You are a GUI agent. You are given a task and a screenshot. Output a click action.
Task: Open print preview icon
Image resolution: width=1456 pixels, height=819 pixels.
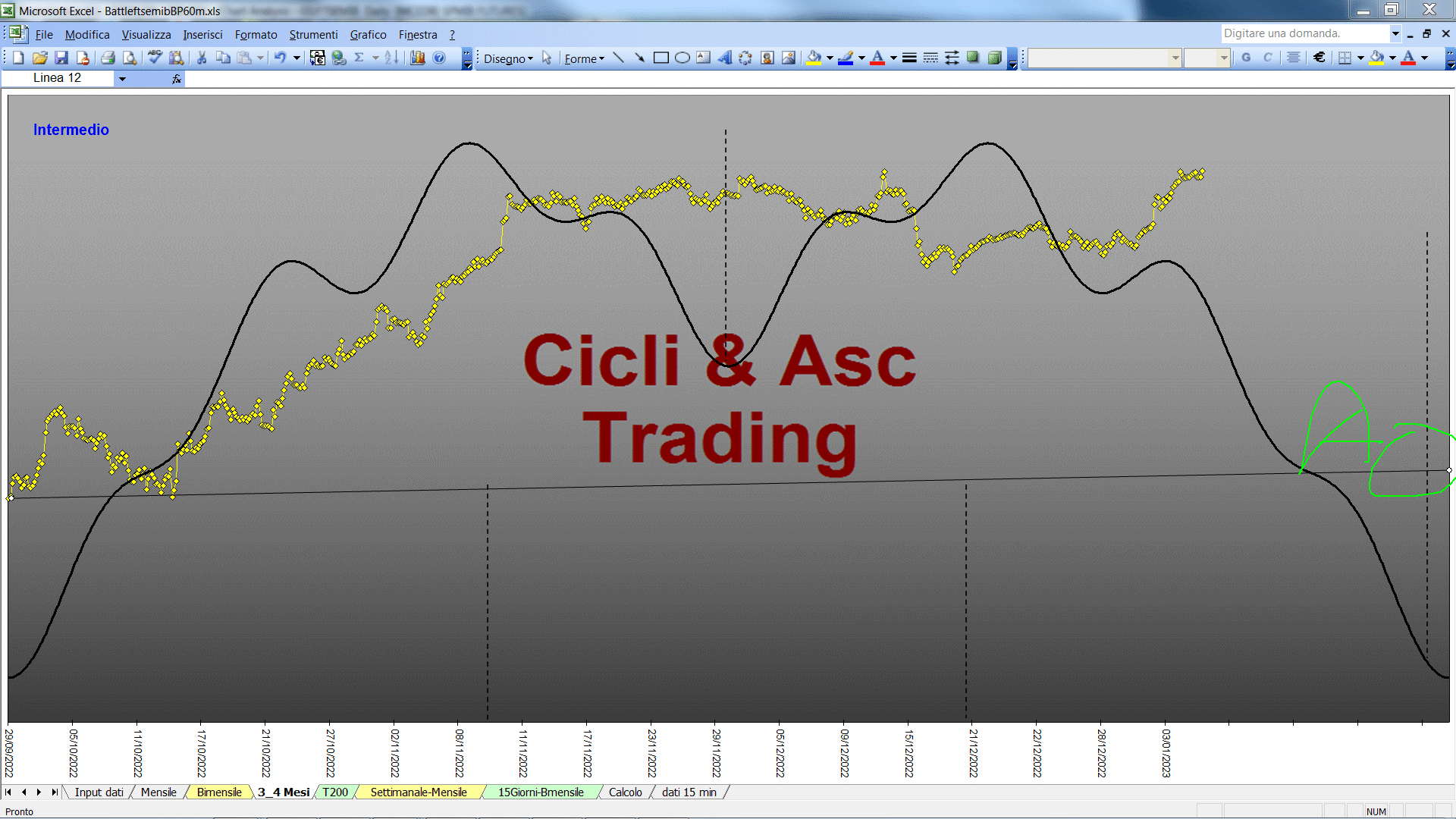(130, 58)
